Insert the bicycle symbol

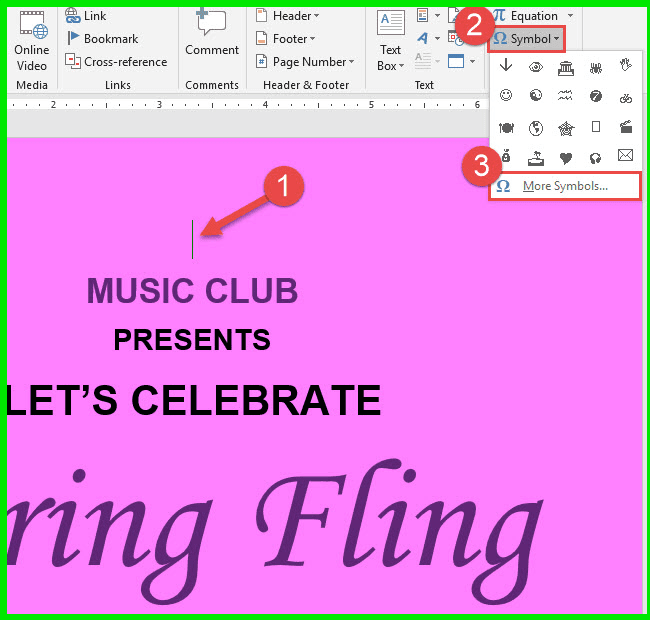tap(626, 97)
